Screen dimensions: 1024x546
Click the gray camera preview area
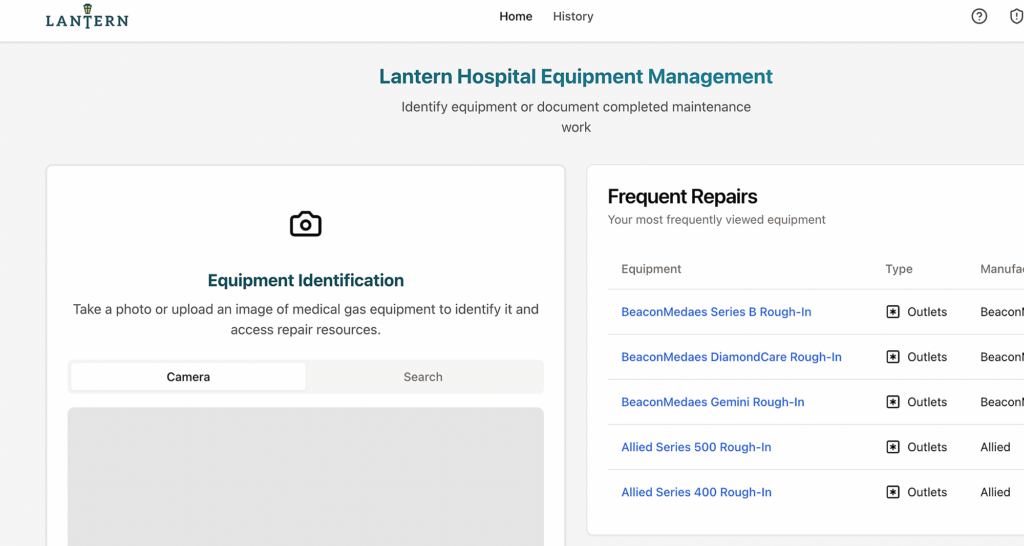point(306,477)
